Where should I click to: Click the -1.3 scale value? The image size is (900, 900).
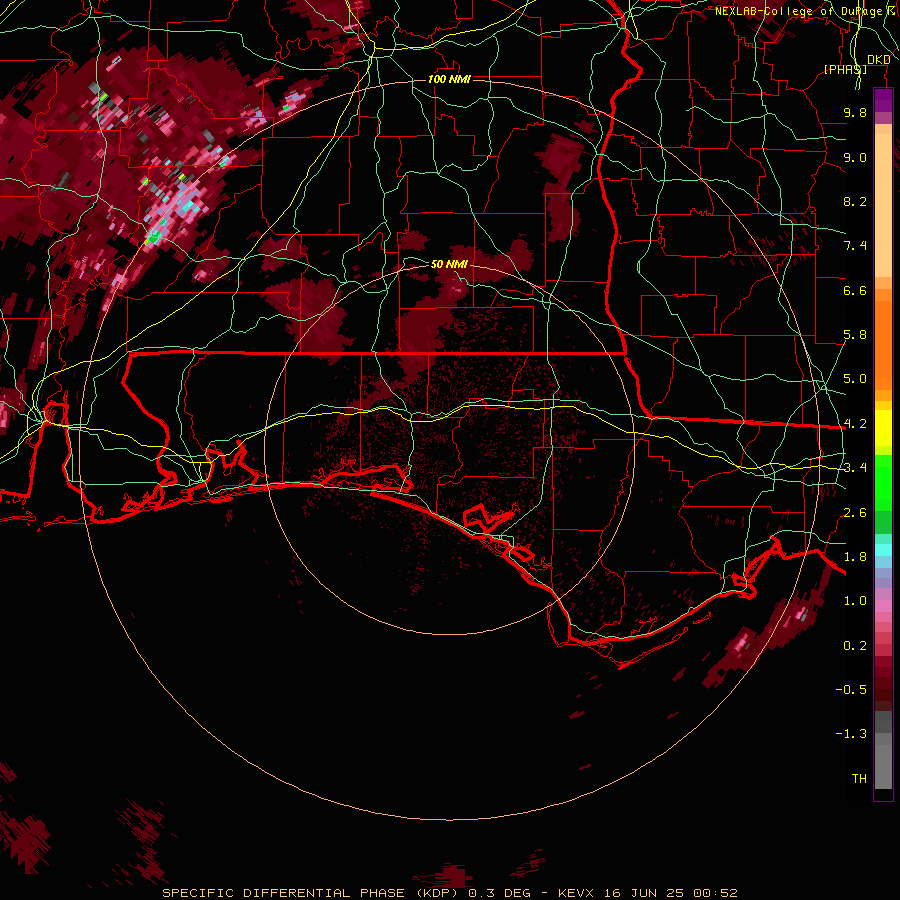(851, 734)
